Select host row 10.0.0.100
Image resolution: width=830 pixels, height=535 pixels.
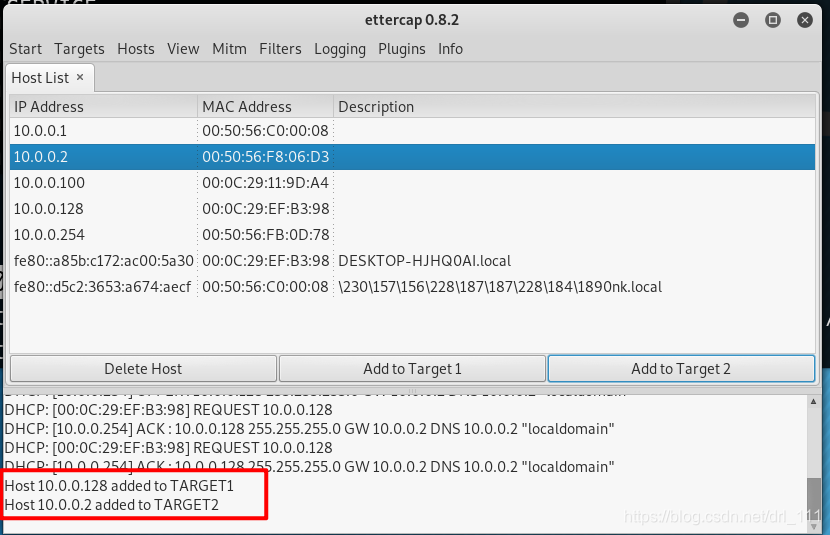[x=412, y=183]
